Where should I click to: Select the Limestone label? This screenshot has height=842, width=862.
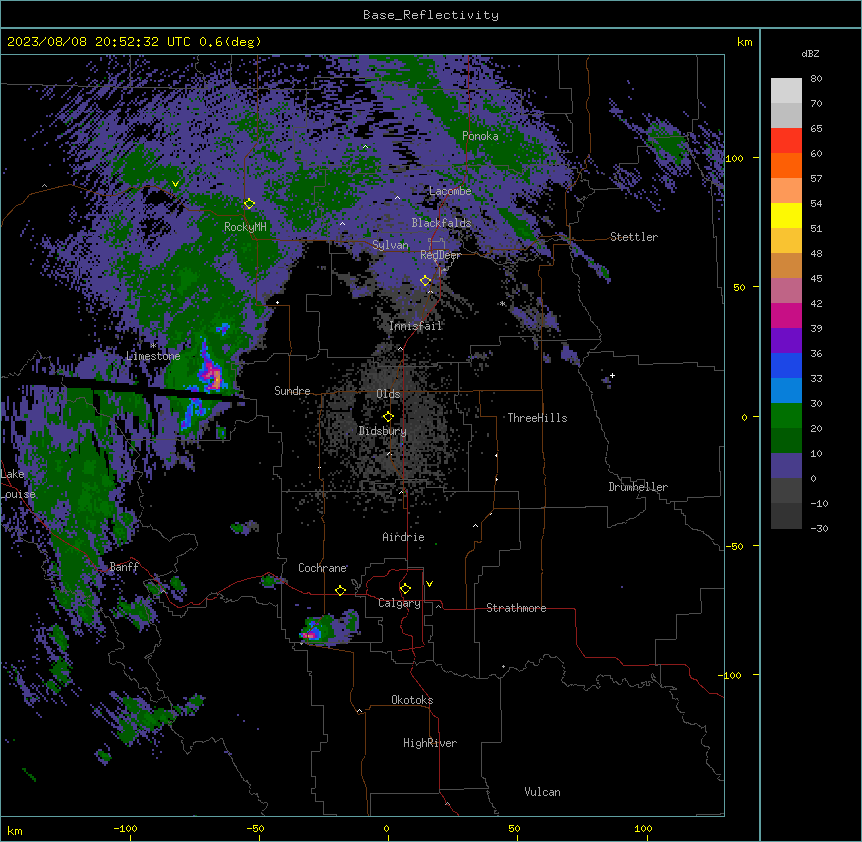click(153, 356)
